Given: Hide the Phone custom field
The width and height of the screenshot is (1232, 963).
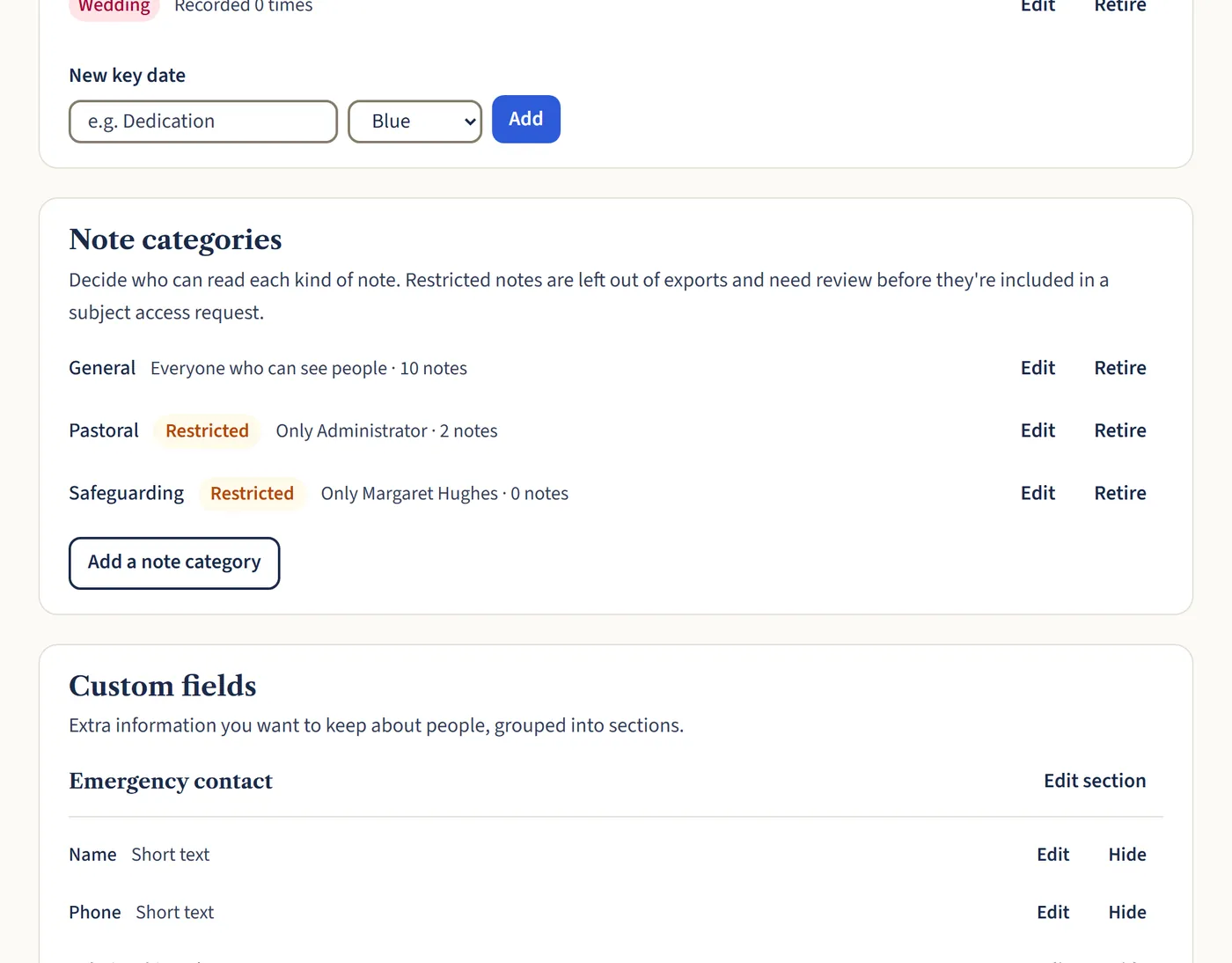Looking at the screenshot, I should [x=1127, y=913].
